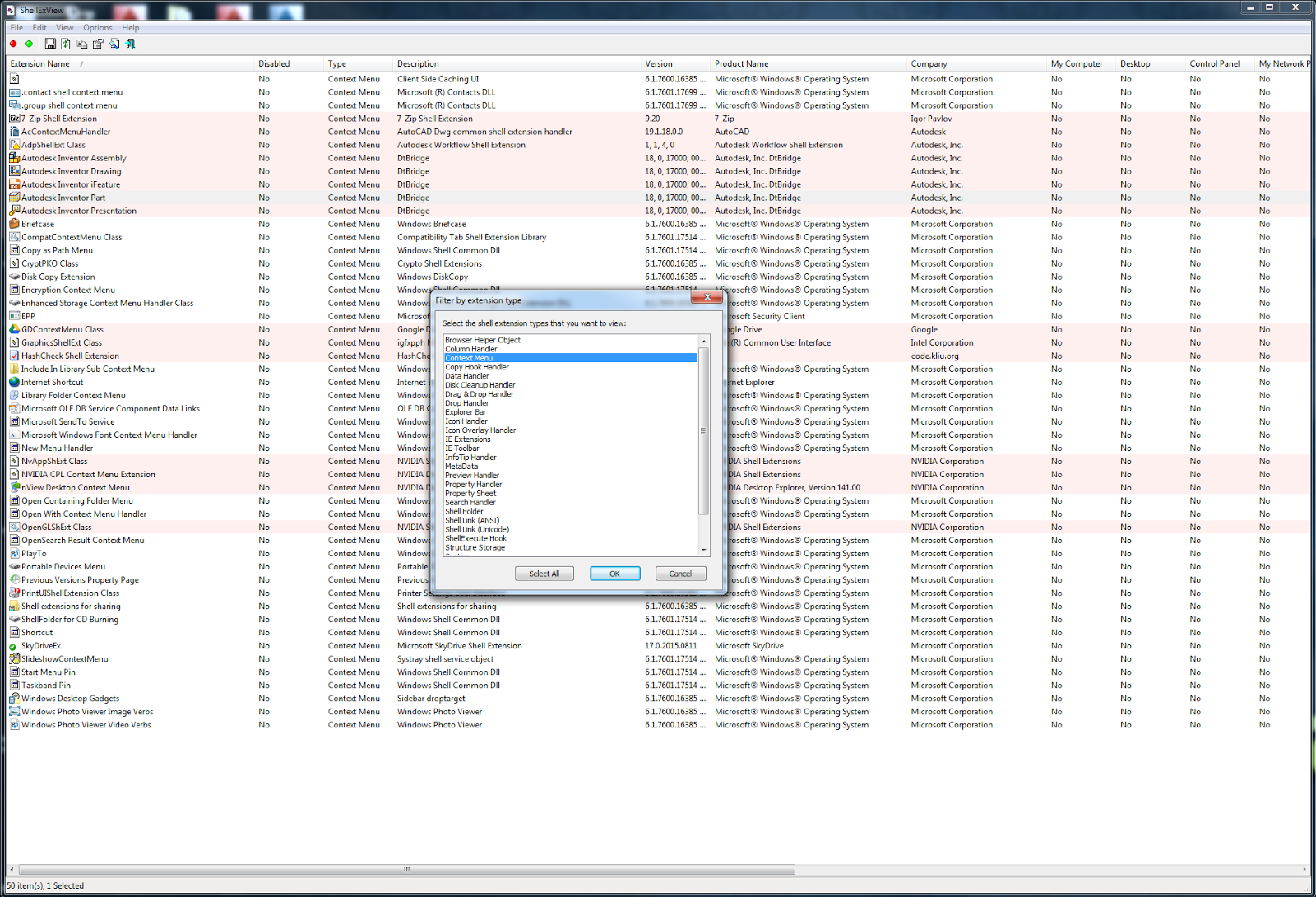
Task: Click the Find toolbar icon
Action: 114,44
